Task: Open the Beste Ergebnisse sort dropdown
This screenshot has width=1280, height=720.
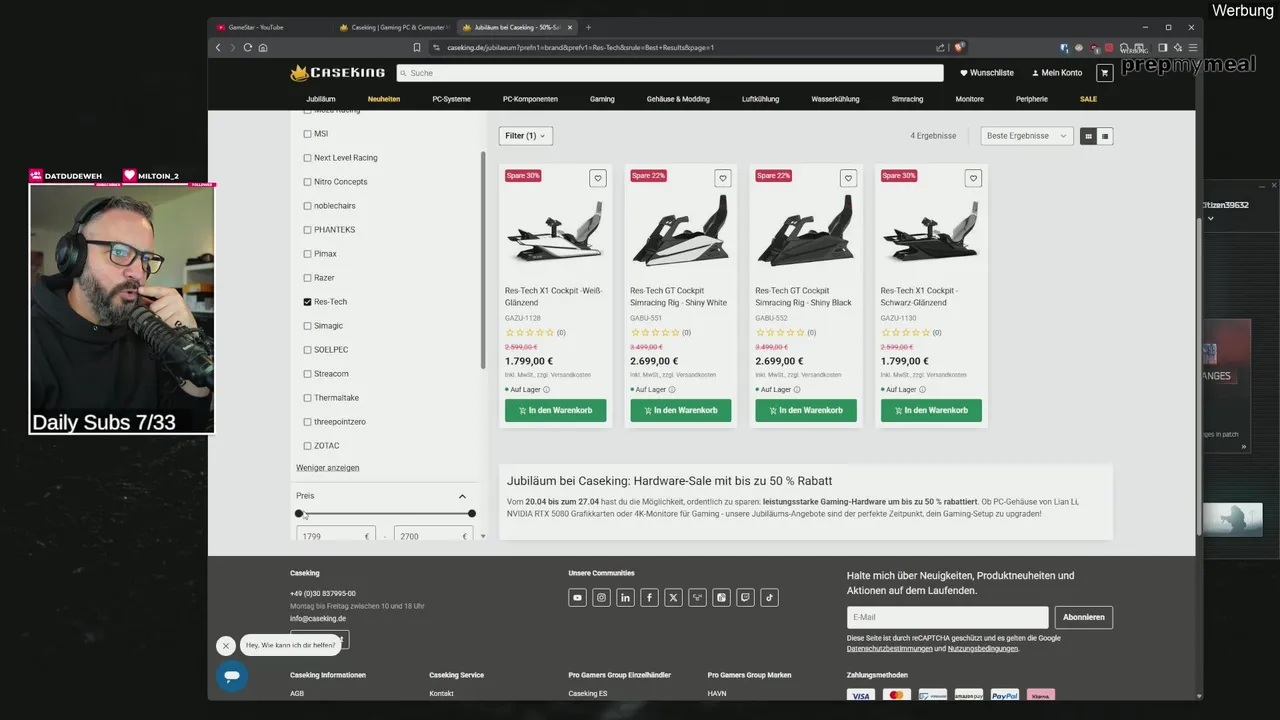Action: pyautogui.click(x=1026, y=136)
